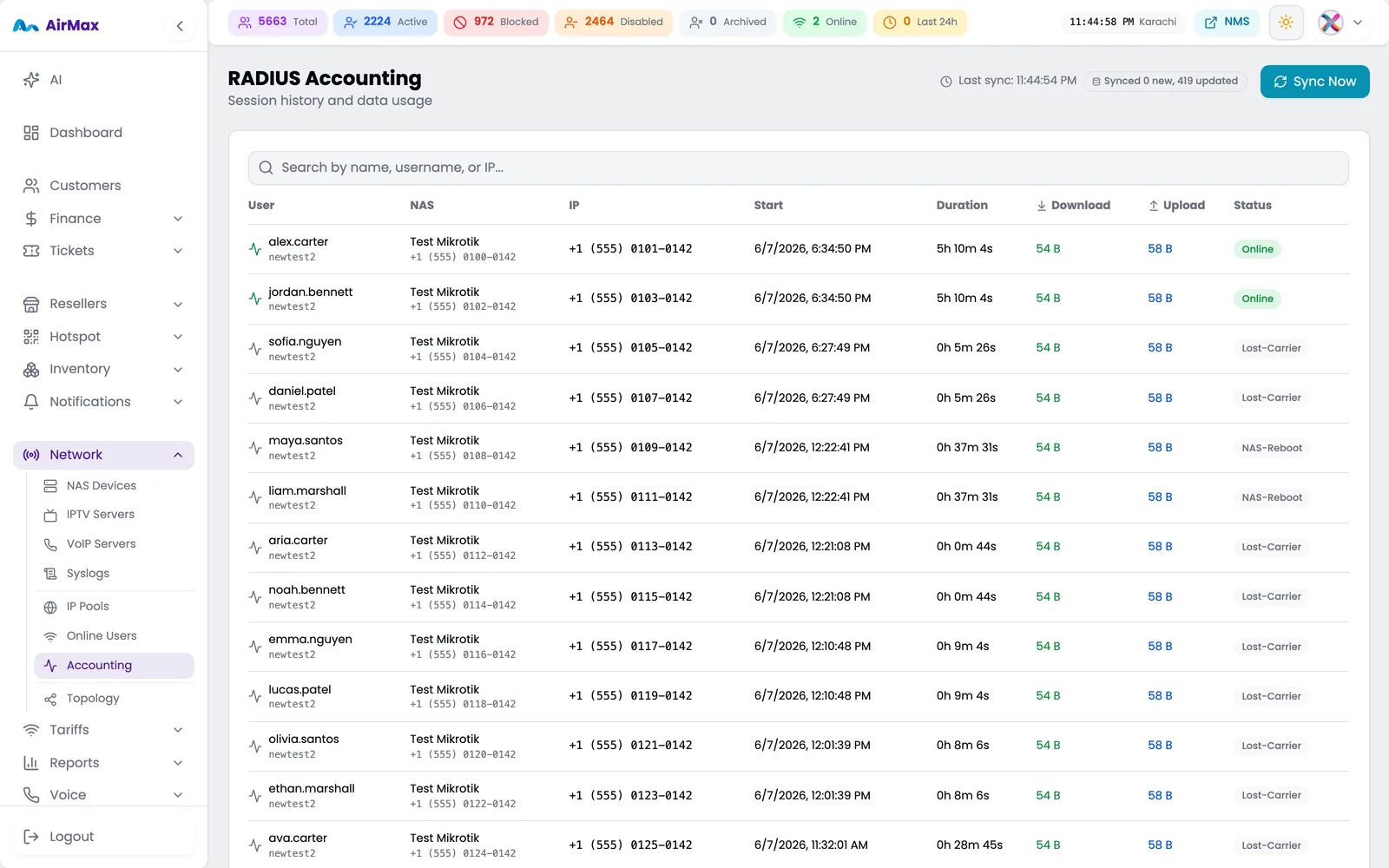Expand the Notifications menu chevron
Viewport: 1389px width, 868px height.
point(178,402)
